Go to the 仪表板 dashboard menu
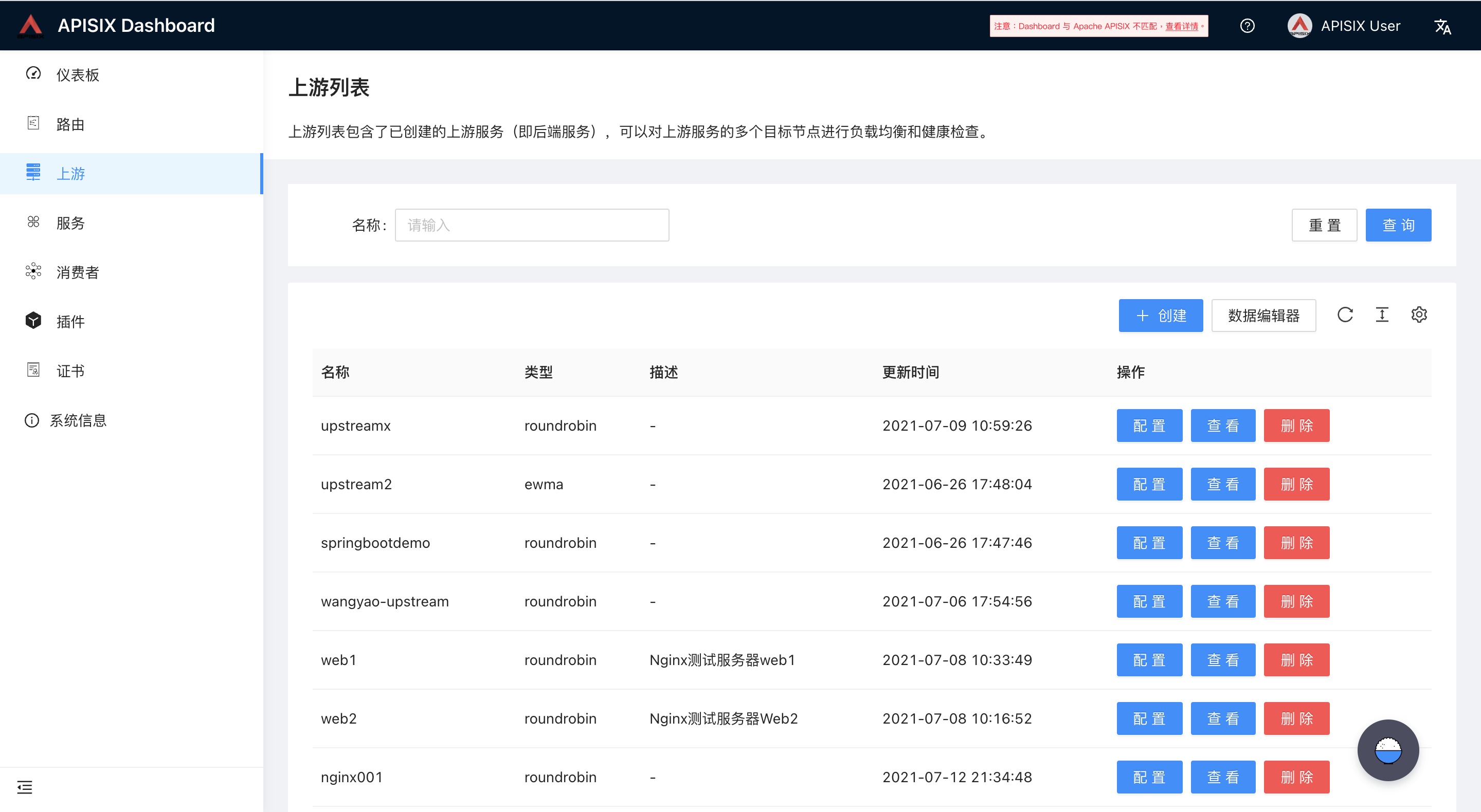 click(x=78, y=75)
